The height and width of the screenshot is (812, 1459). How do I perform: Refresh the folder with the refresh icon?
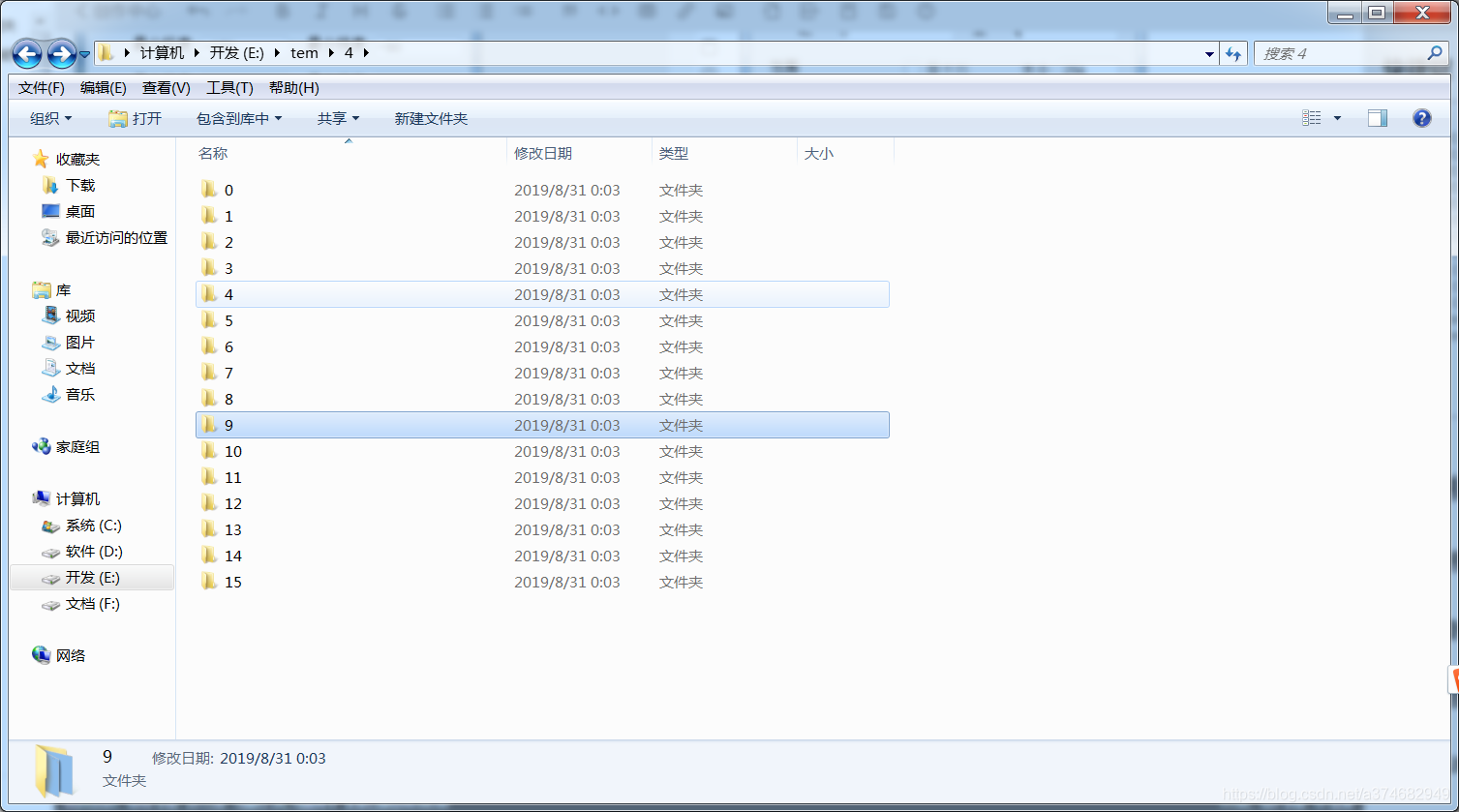coord(1233,54)
